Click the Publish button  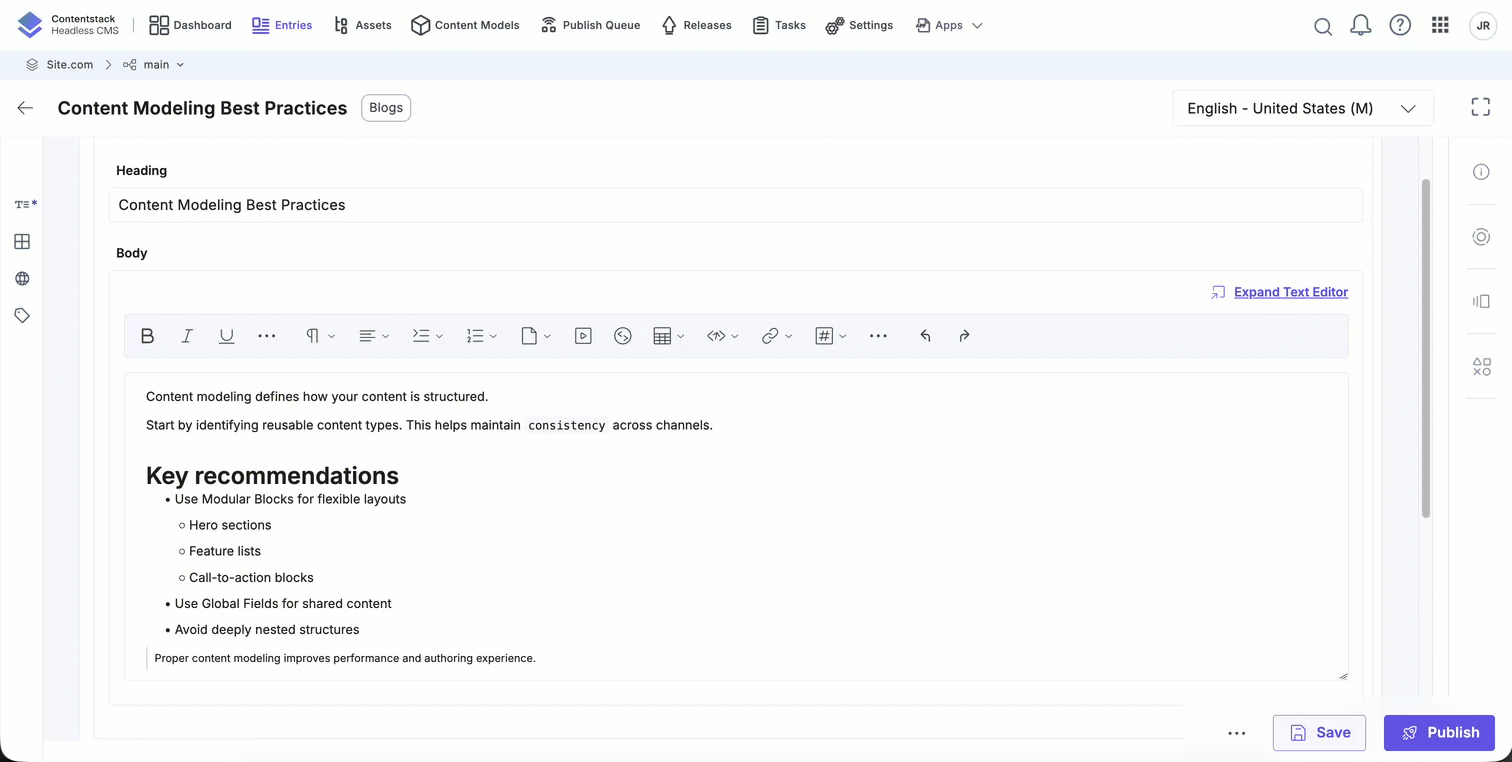point(1439,733)
